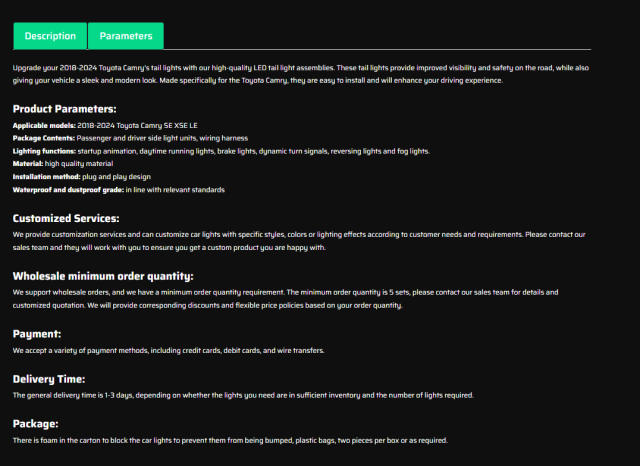Switch to the Description tab
This screenshot has width=640, height=466.
[x=50, y=36]
